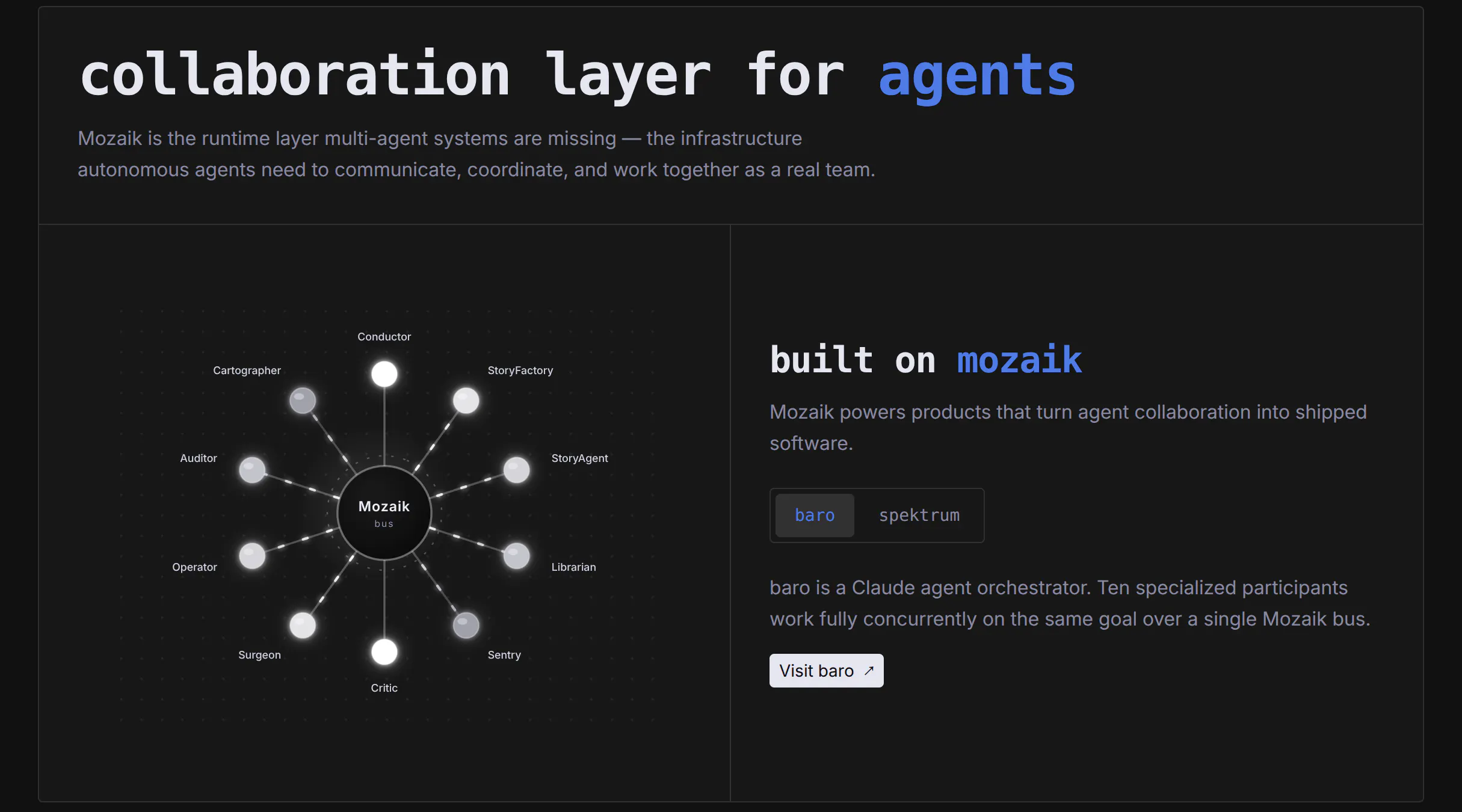Click the 'Mozaik is the runtime layer' paragraph
The width and height of the screenshot is (1462, 812).
476,154
